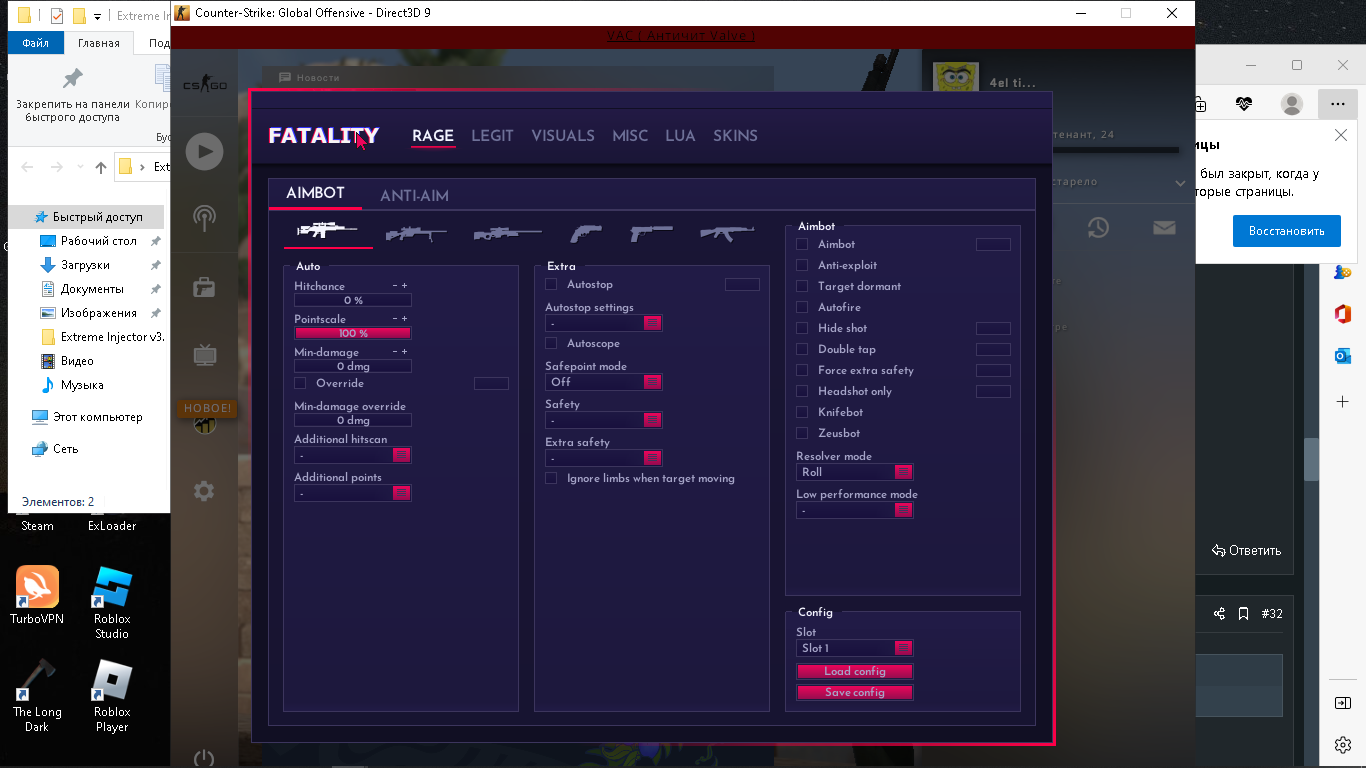
Task: Click the Load config button
Action: click(x=855, y=671)
